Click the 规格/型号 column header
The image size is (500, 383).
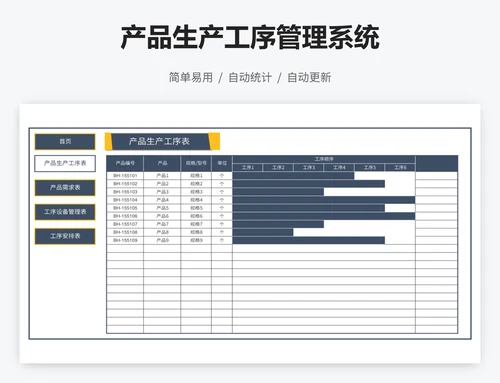click(x=196, y=163)
